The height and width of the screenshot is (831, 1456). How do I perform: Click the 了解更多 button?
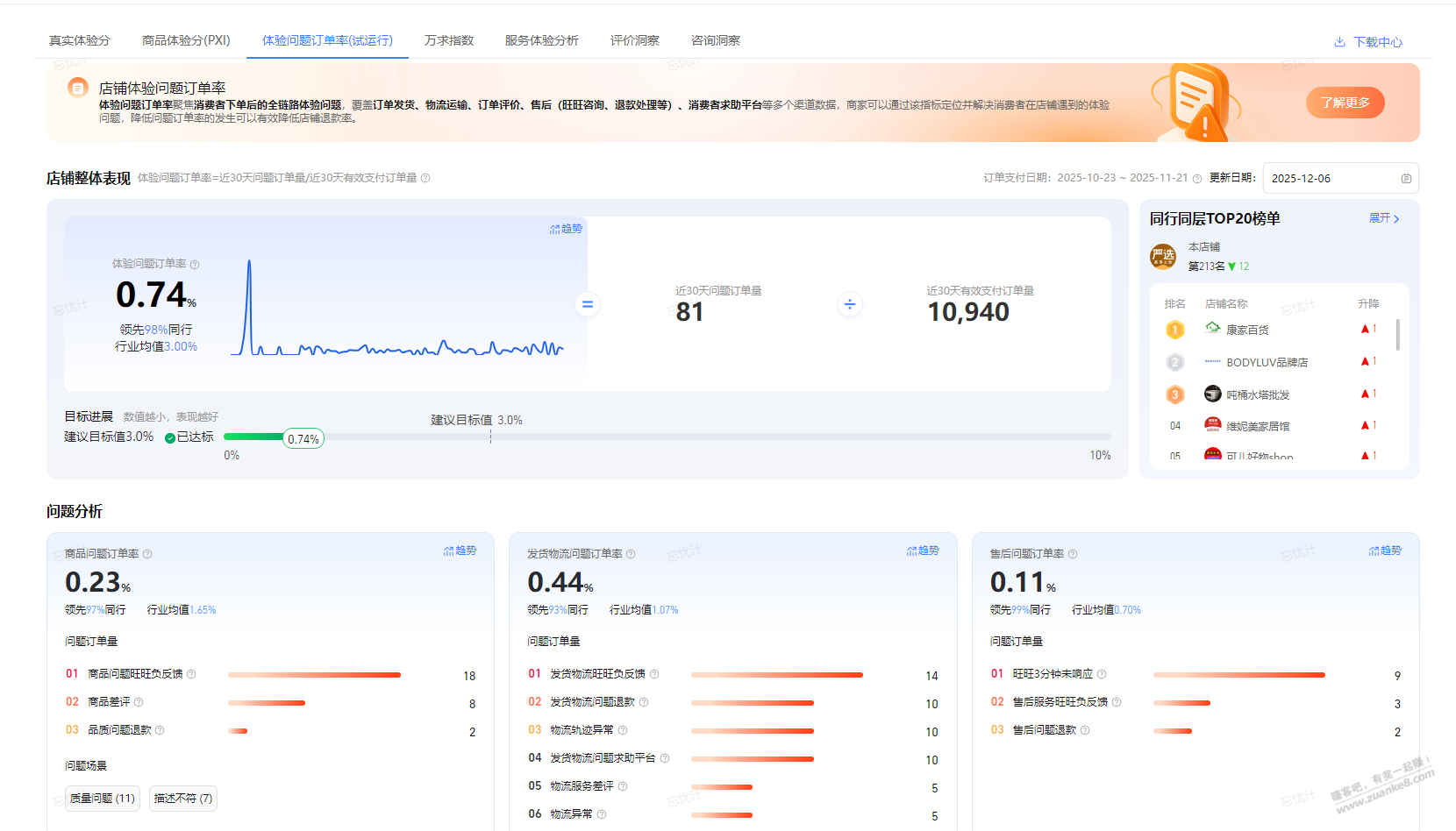[1345, 103]
